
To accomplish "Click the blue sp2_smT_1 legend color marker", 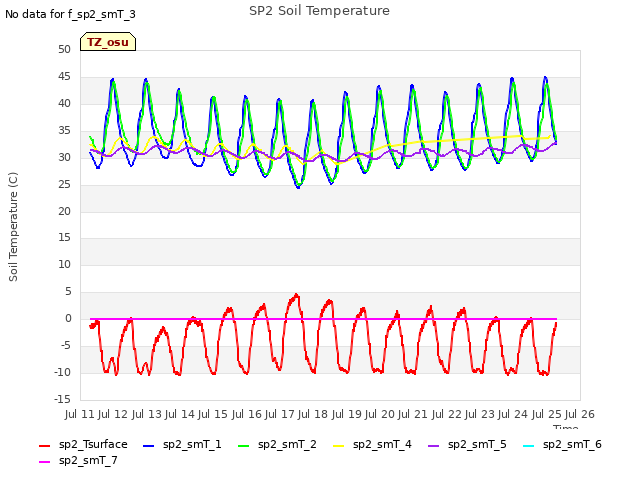I will pyautogui.click(x=149, y=446).
